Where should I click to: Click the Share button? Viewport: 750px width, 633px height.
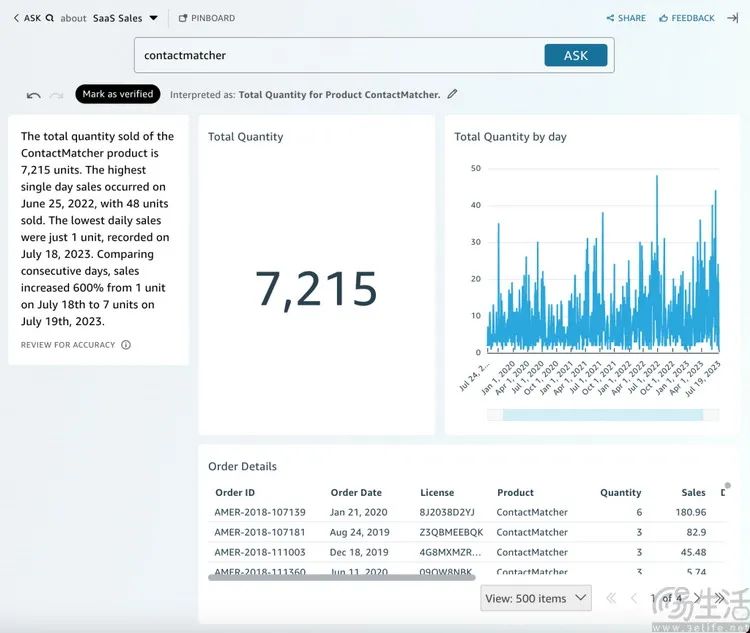[626, 18]
